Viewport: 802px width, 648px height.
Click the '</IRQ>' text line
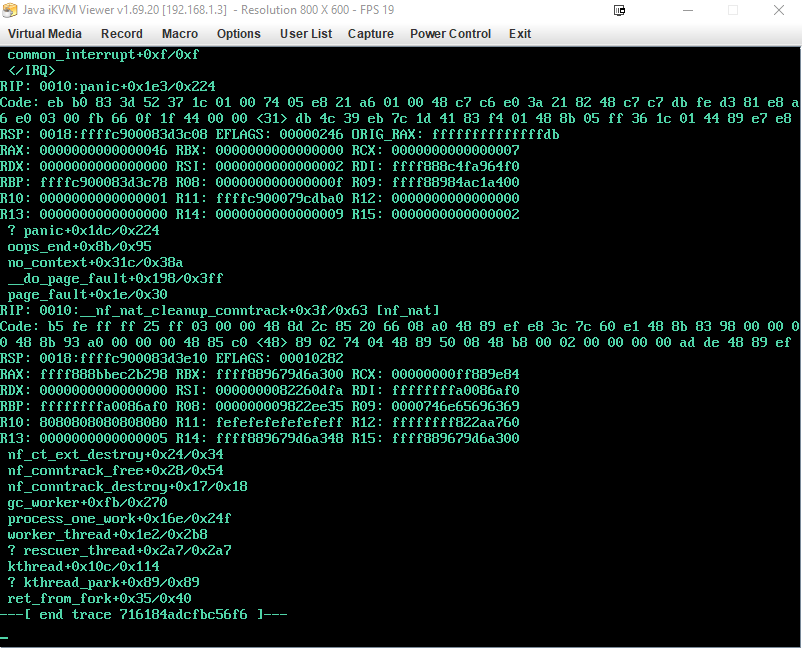(31, 71)
